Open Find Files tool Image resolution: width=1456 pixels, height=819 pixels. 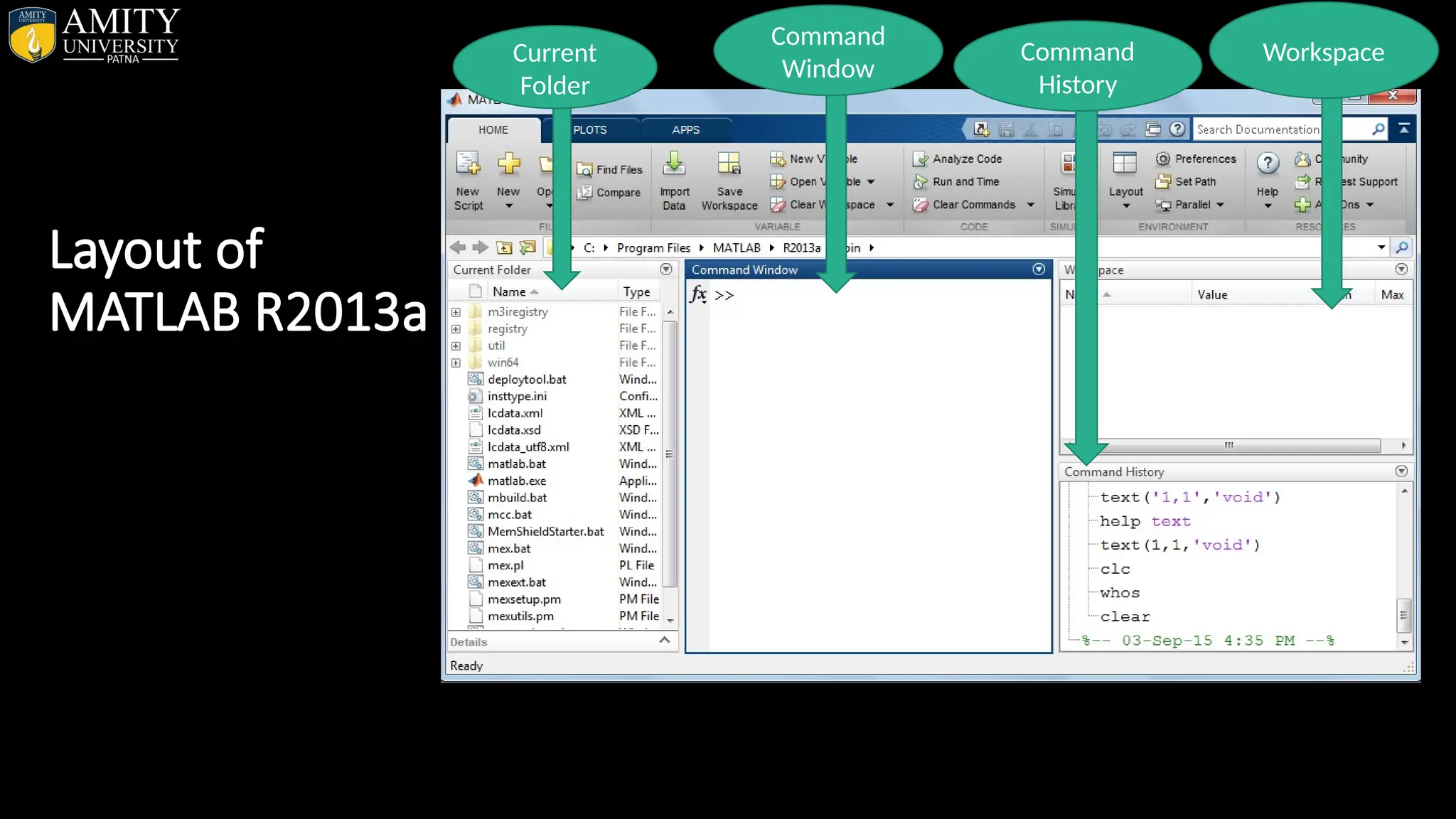[x=610, y=169]
